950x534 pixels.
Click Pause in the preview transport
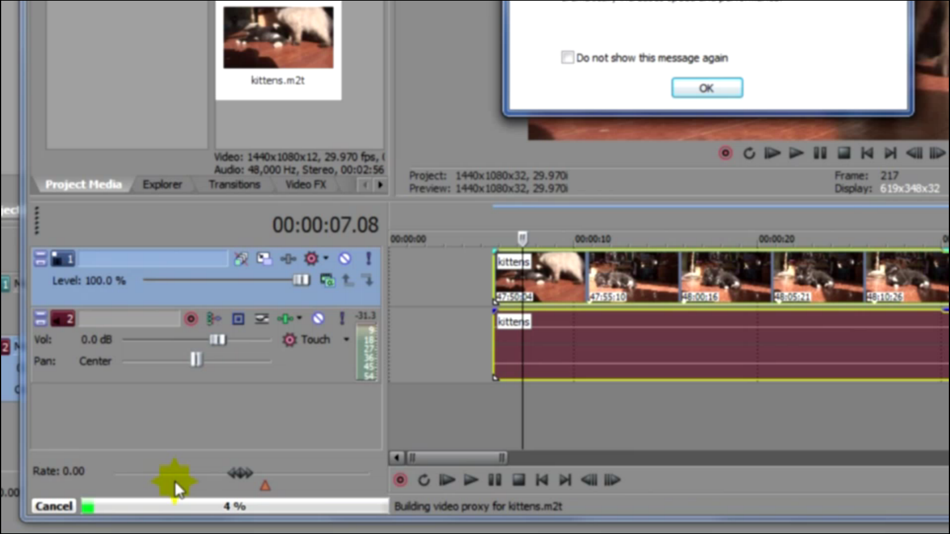(820, 153)
